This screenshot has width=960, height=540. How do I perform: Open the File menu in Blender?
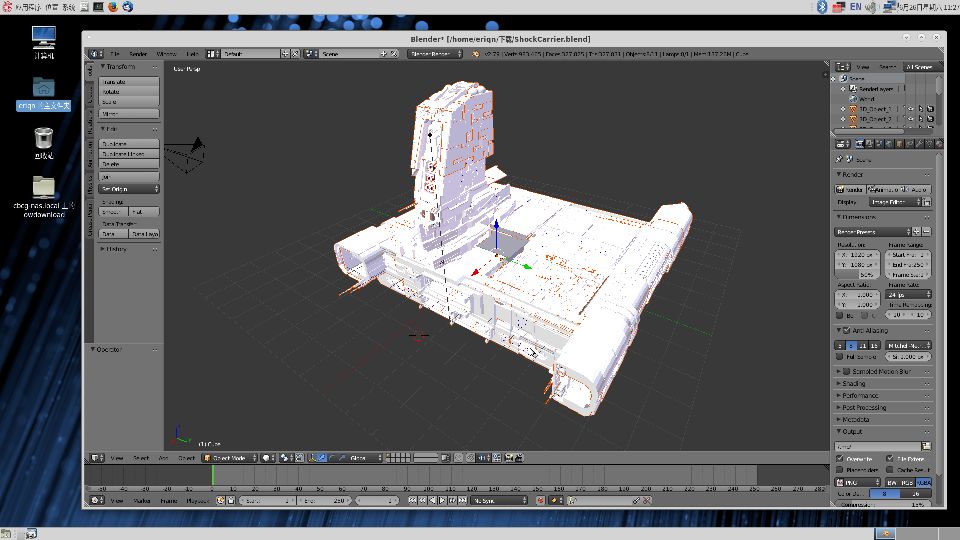tap(115, 53)
